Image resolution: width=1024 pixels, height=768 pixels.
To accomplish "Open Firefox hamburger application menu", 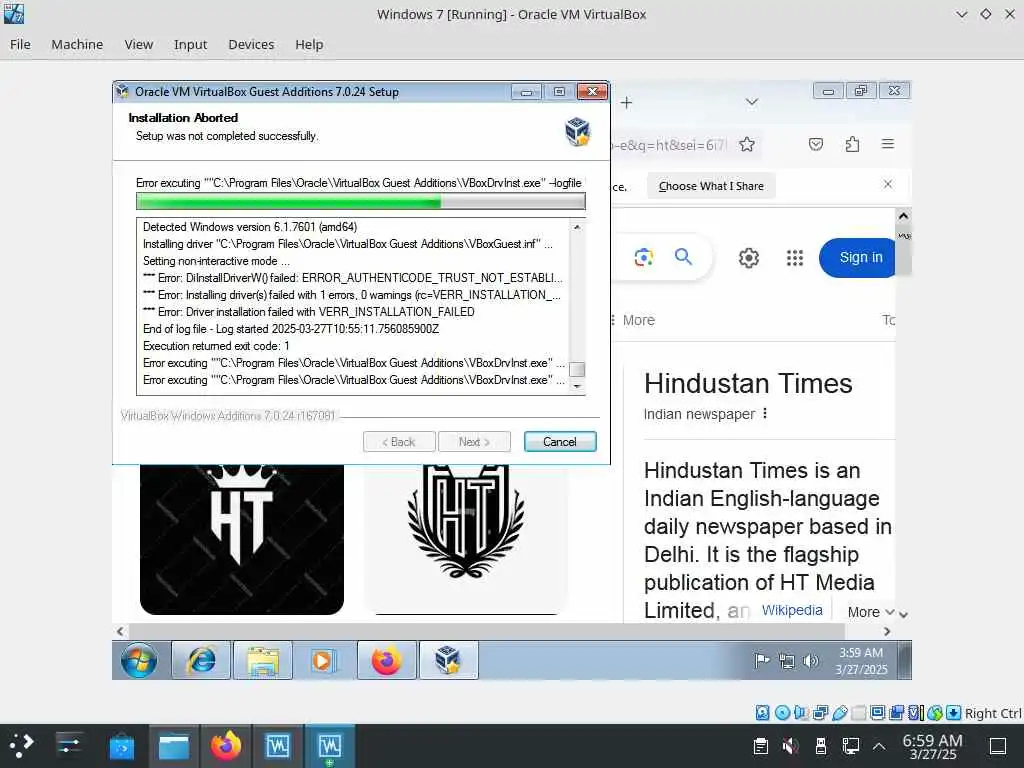I will pos(888,144).
